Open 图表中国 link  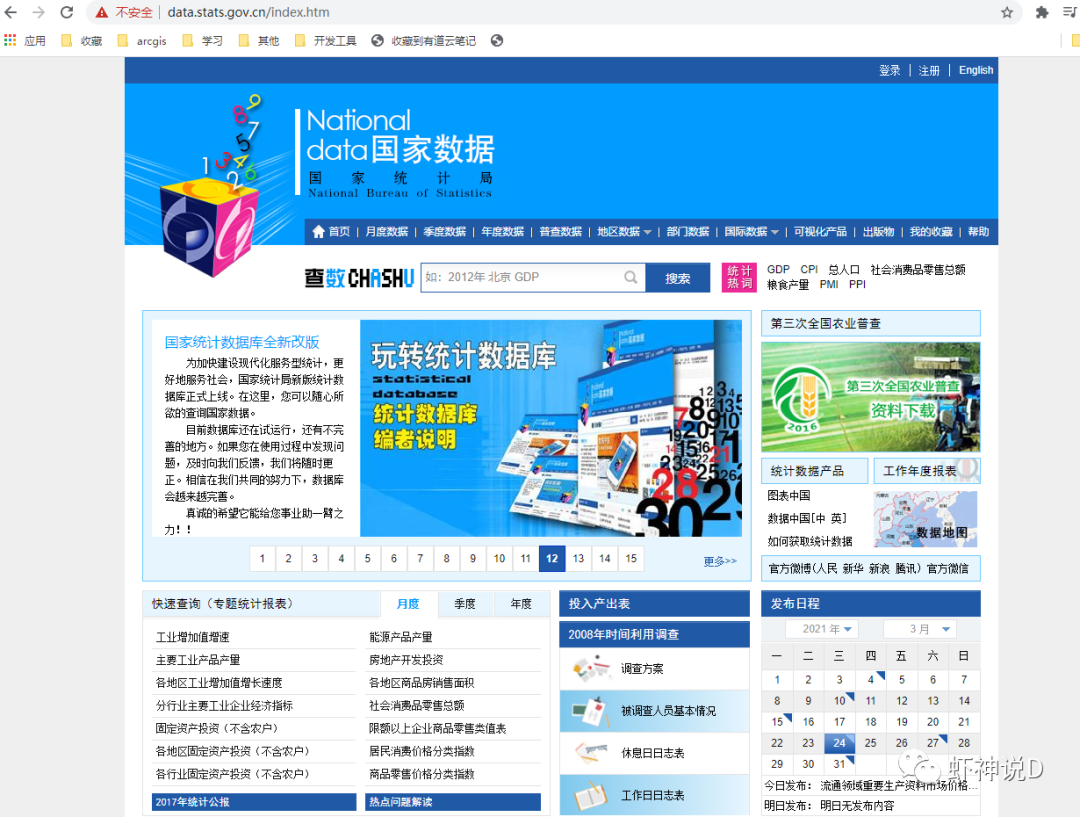click(789, 495)
